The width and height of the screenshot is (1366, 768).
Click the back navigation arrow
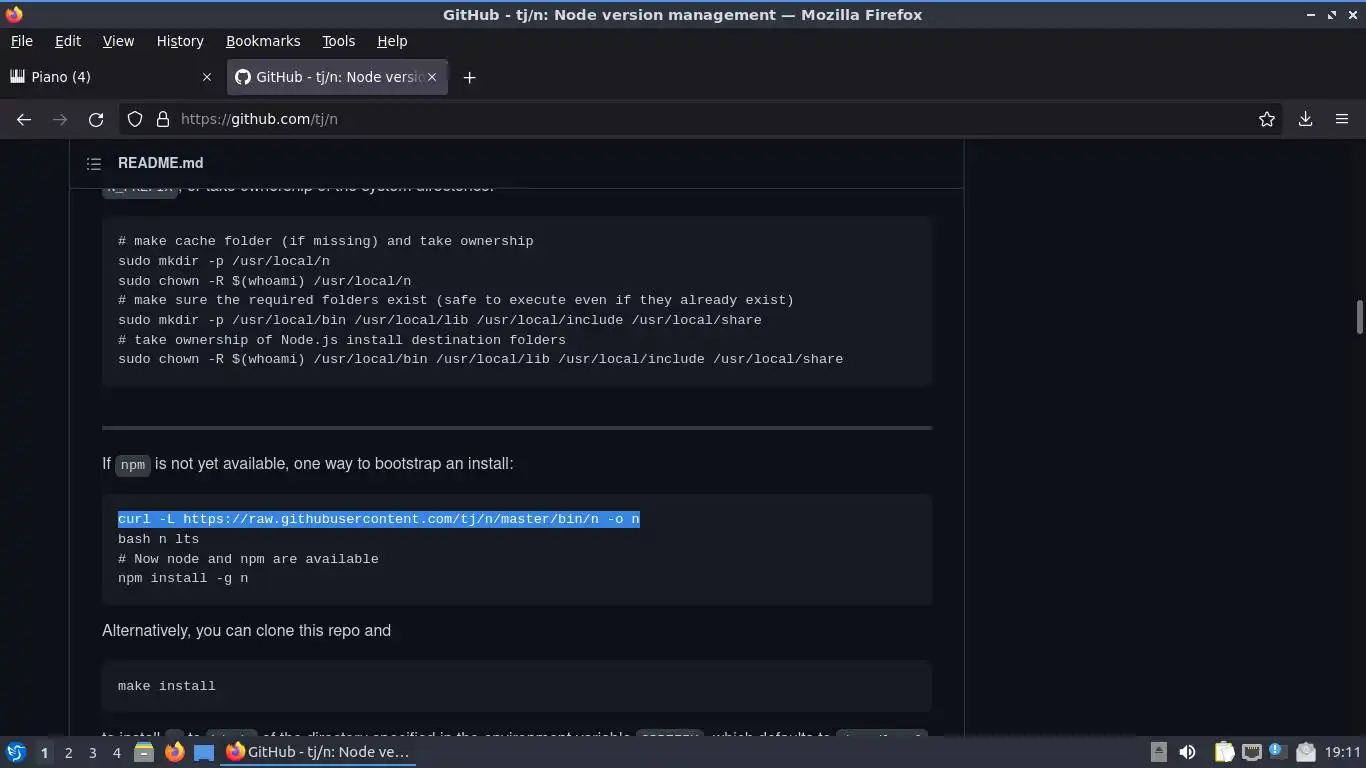coord(24,119)
